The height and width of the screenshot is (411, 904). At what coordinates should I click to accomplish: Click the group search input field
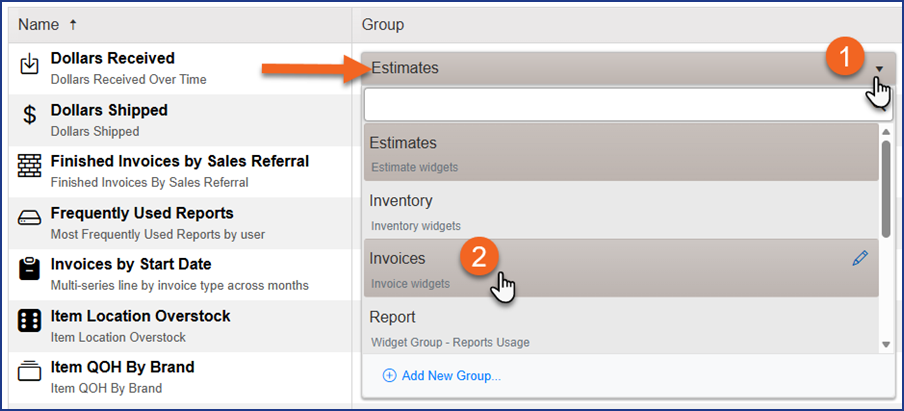[620, 104]
